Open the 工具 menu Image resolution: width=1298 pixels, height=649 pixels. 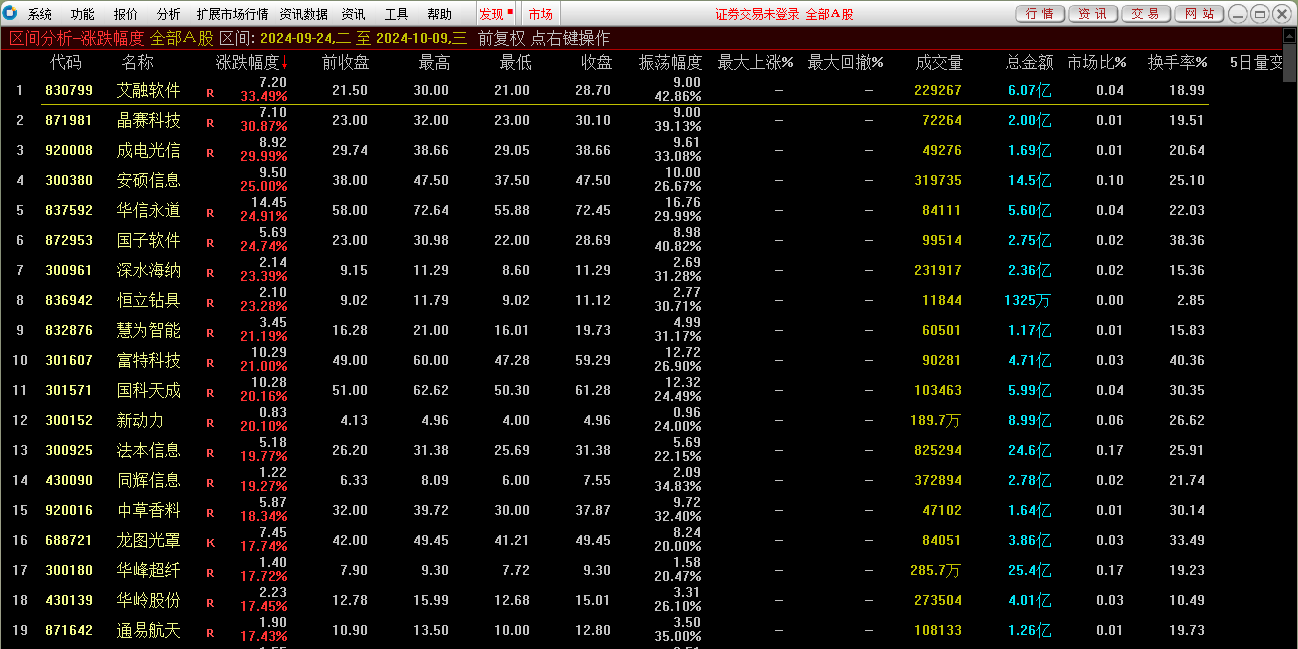[394, 13]
